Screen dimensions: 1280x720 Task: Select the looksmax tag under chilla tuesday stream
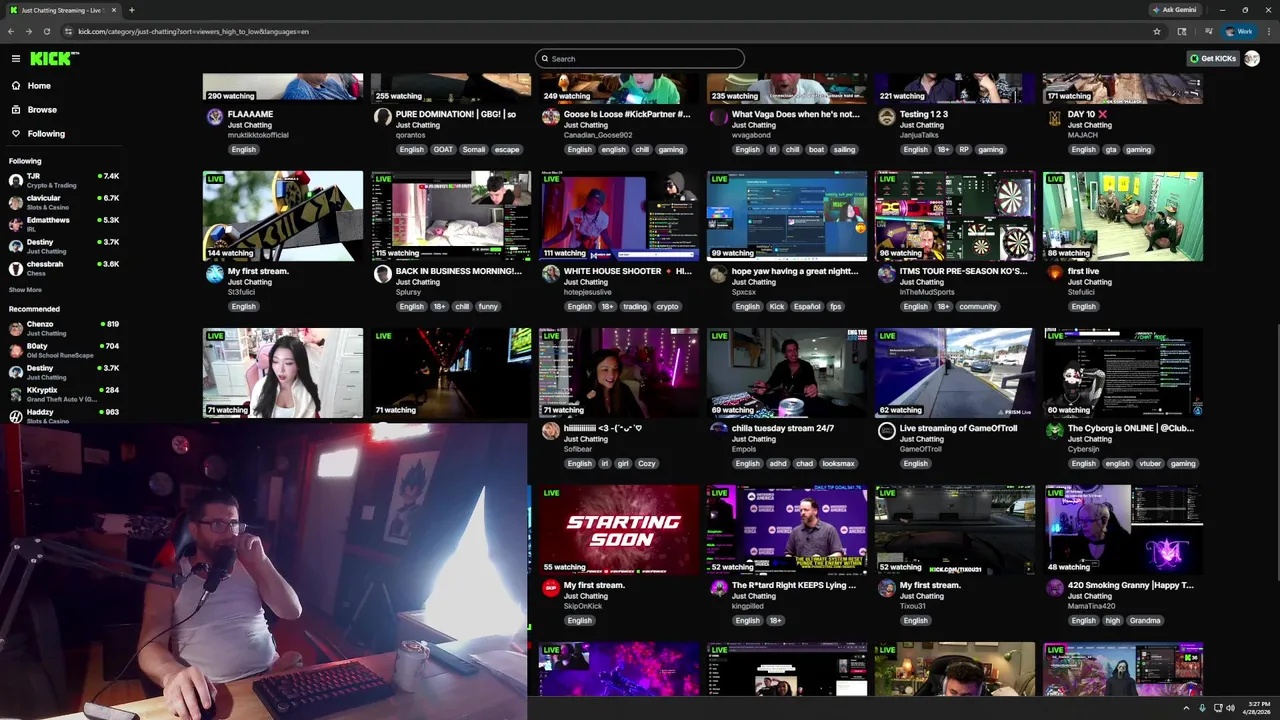tap(838, 464)
